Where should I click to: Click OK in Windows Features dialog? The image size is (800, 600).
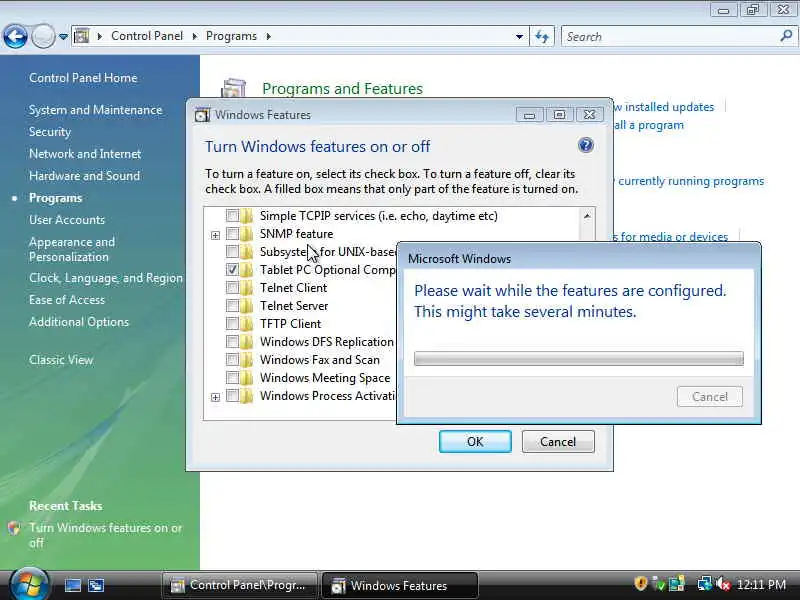pyautogui.click(x=475, y=441)
